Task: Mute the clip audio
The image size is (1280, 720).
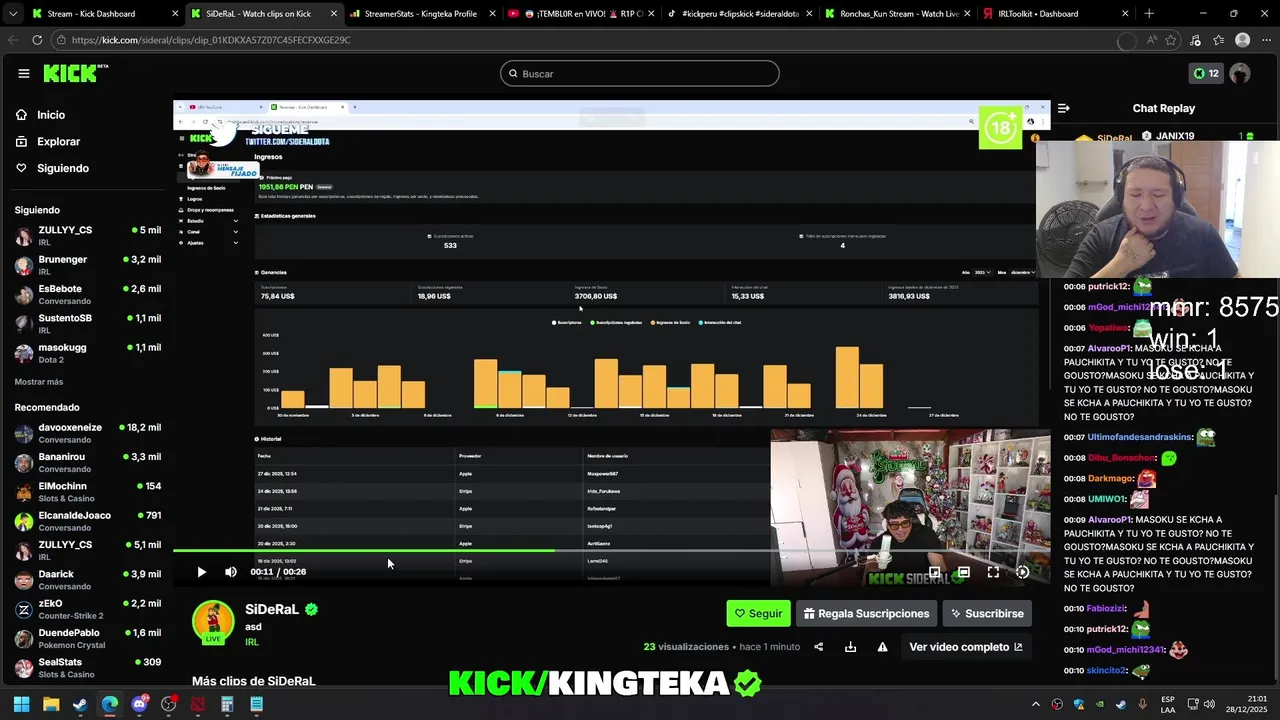Action: click(x=231, y=572)
